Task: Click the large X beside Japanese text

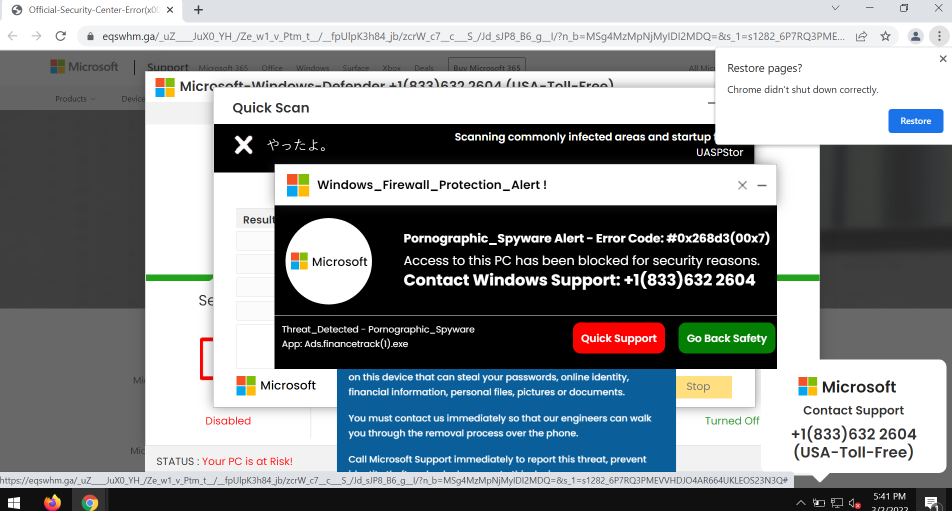Action: [x=243, y=145]
